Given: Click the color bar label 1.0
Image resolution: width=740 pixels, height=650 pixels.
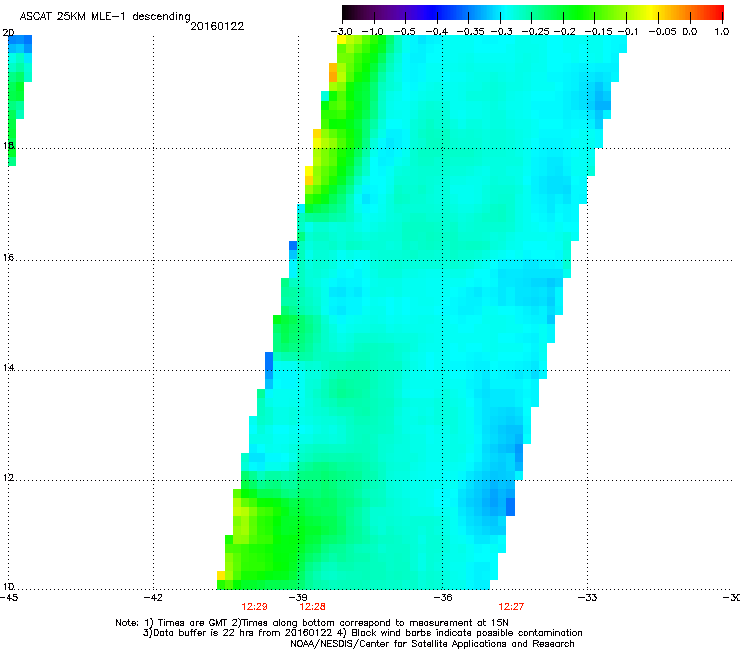Looking at the screenshot, I should [x=722, y=32].
